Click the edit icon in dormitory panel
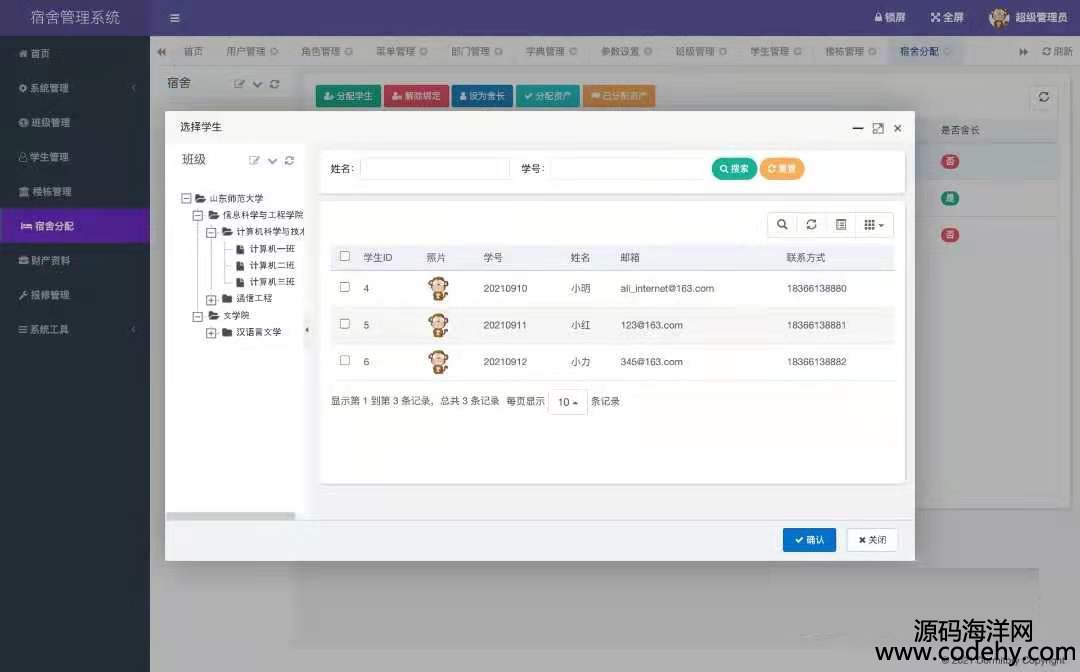The width and height of the screenshot is (1080, 672). pyautogui.click(x=239, y=84)
